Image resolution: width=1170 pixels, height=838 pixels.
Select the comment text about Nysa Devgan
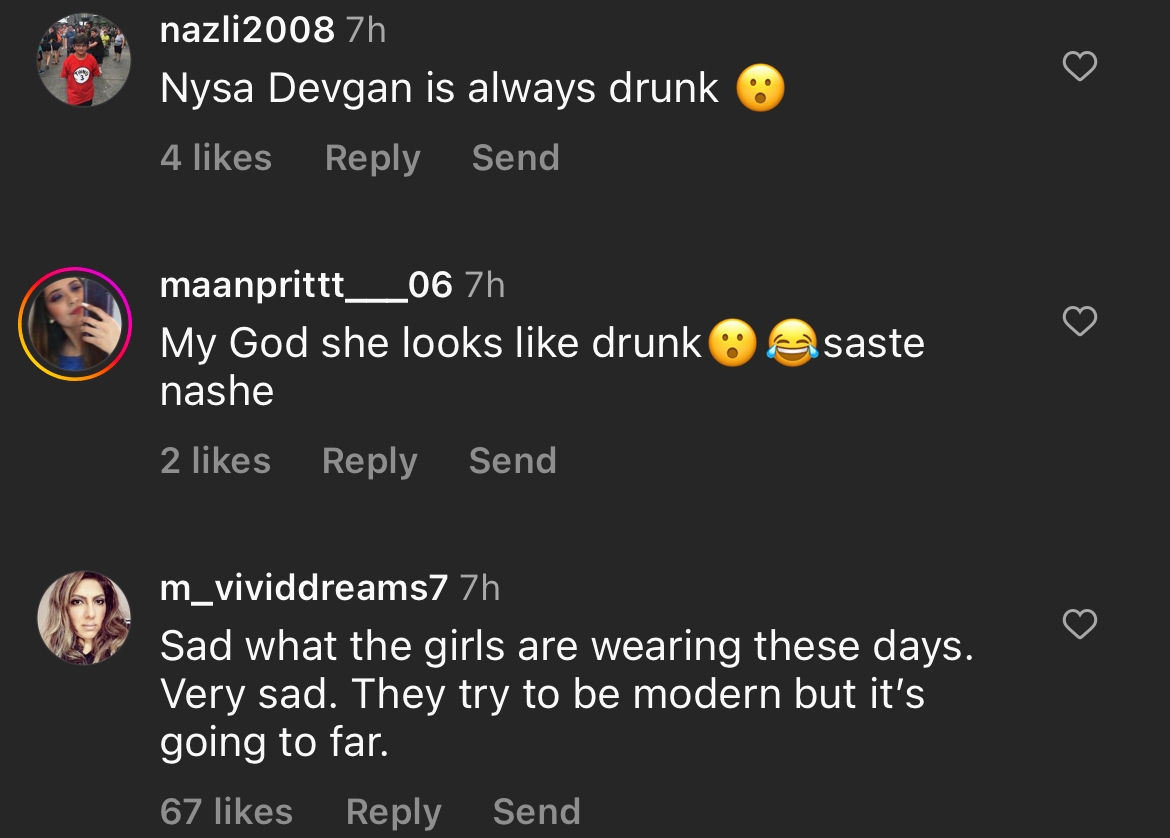(439, 89)
